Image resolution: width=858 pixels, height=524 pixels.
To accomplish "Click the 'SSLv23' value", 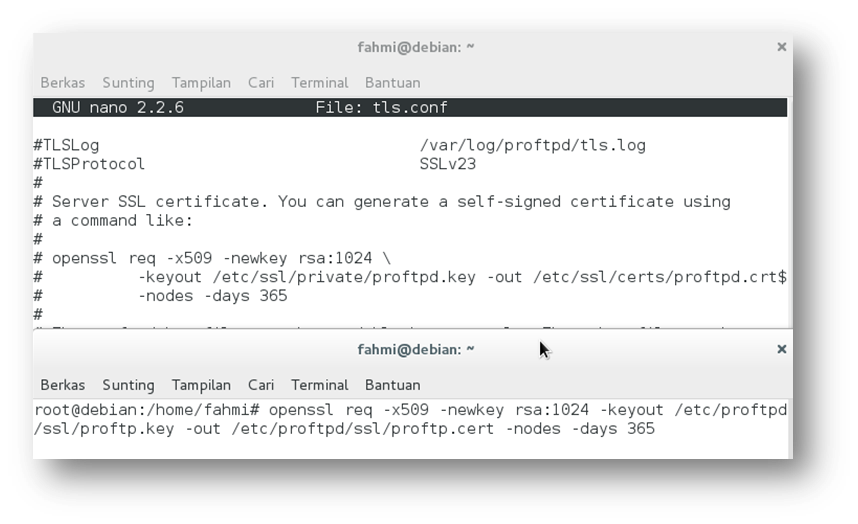I will click(x=448, y=164).
